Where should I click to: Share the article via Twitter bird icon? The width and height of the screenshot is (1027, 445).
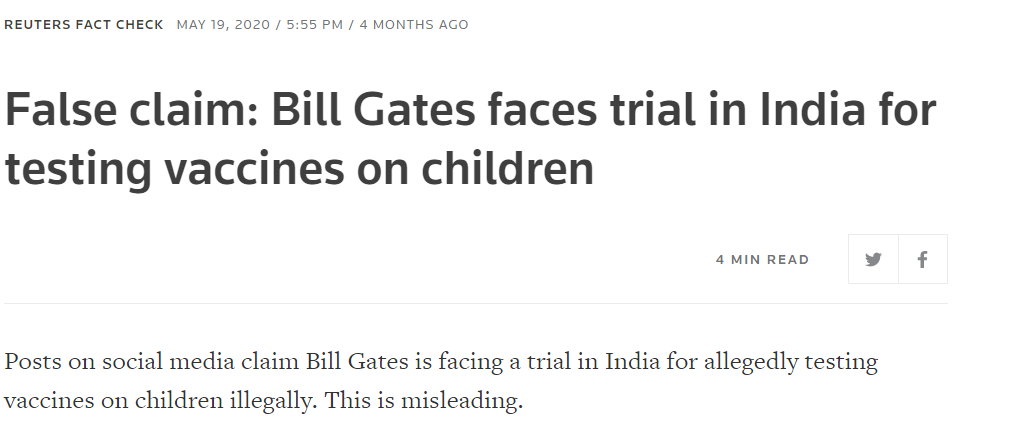pos(873,260)
